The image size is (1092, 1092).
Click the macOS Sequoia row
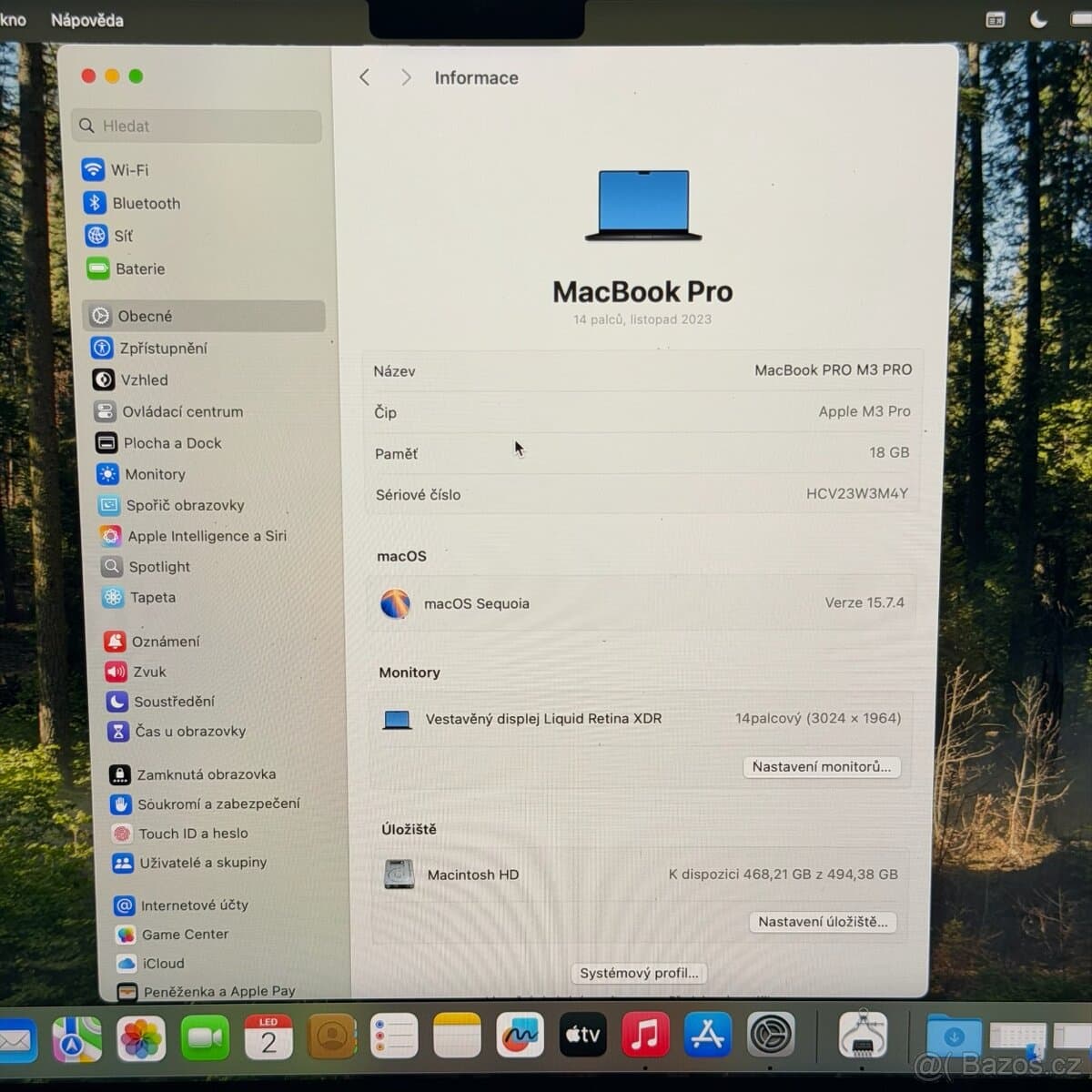[x=642, y=602]
